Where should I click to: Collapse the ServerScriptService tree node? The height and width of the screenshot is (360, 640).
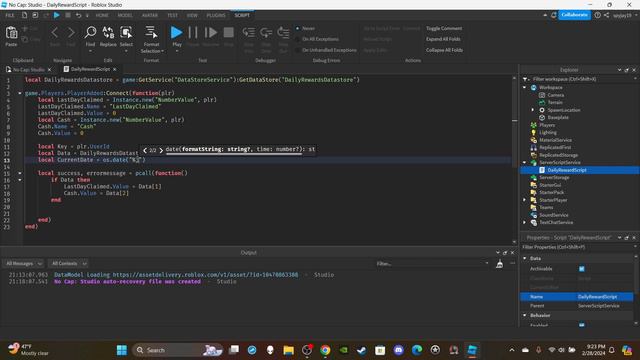point(524,162)
